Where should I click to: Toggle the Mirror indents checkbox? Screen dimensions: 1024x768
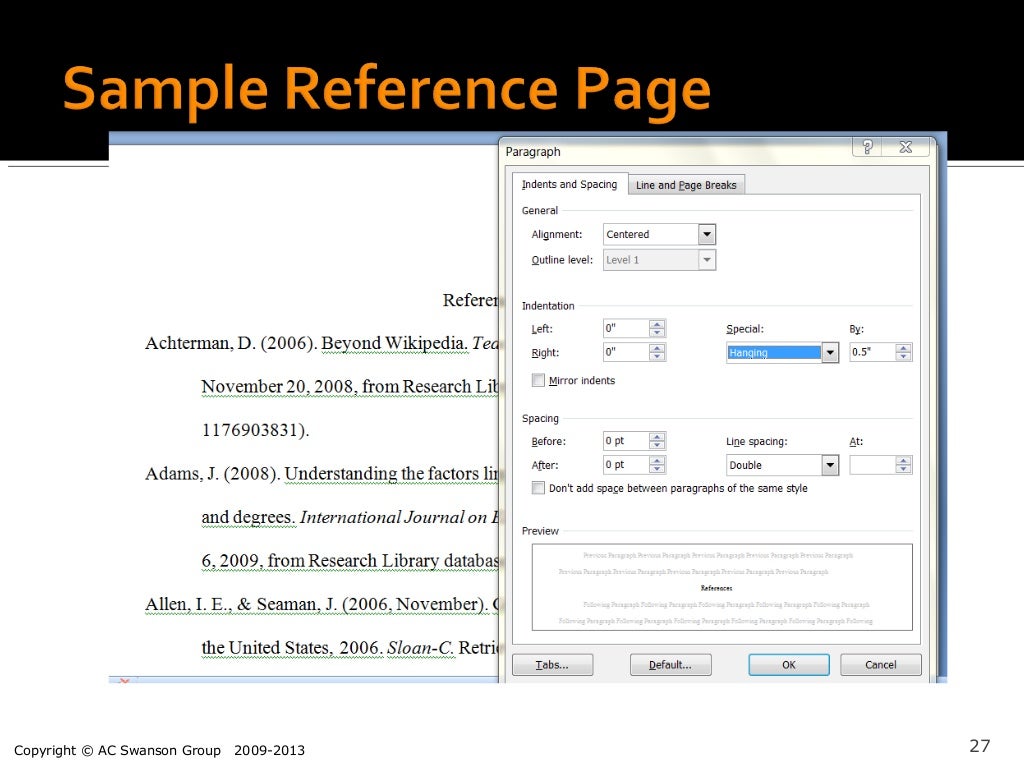pos(538,380)
